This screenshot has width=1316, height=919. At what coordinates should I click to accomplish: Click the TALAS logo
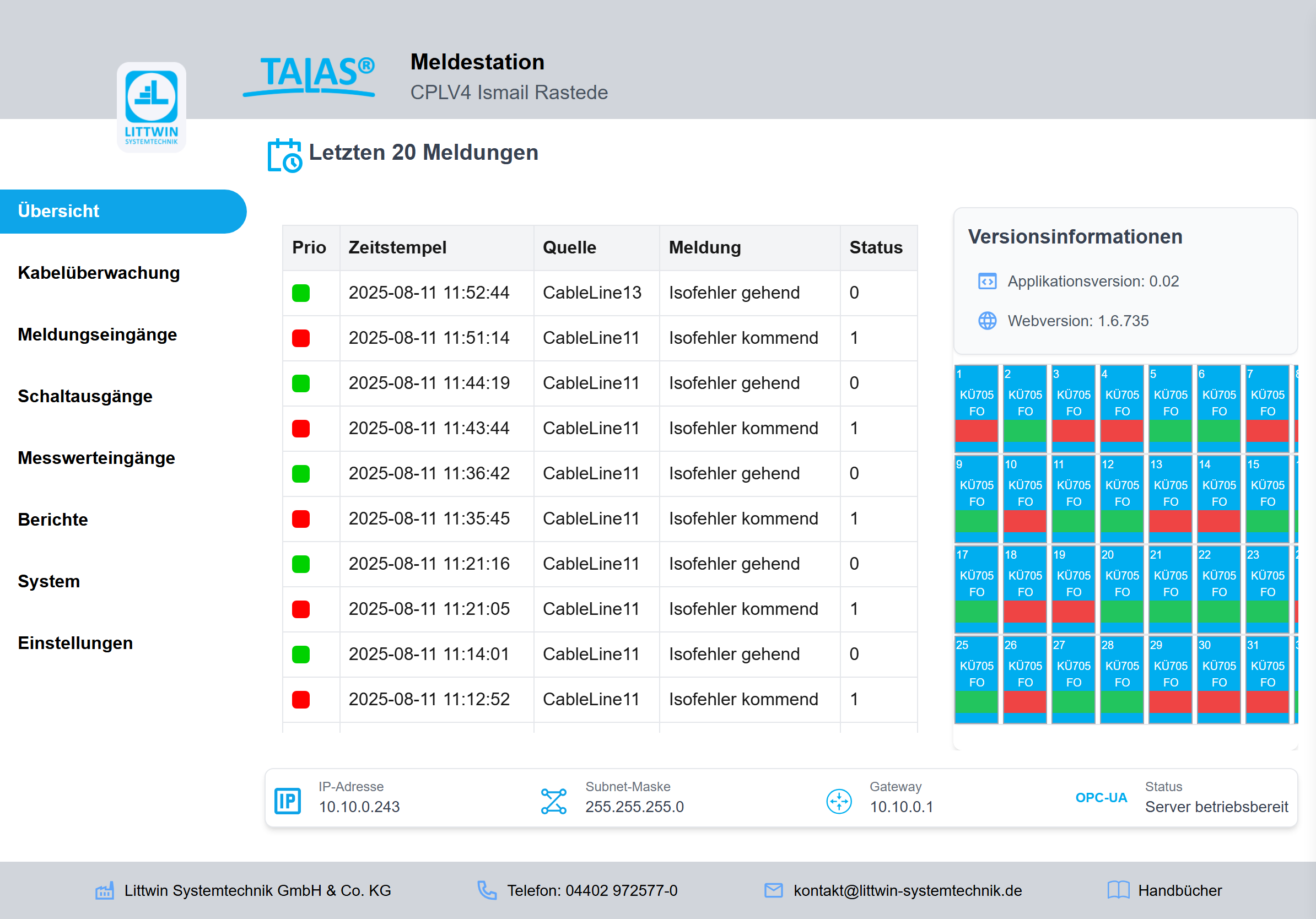point(310,76)
